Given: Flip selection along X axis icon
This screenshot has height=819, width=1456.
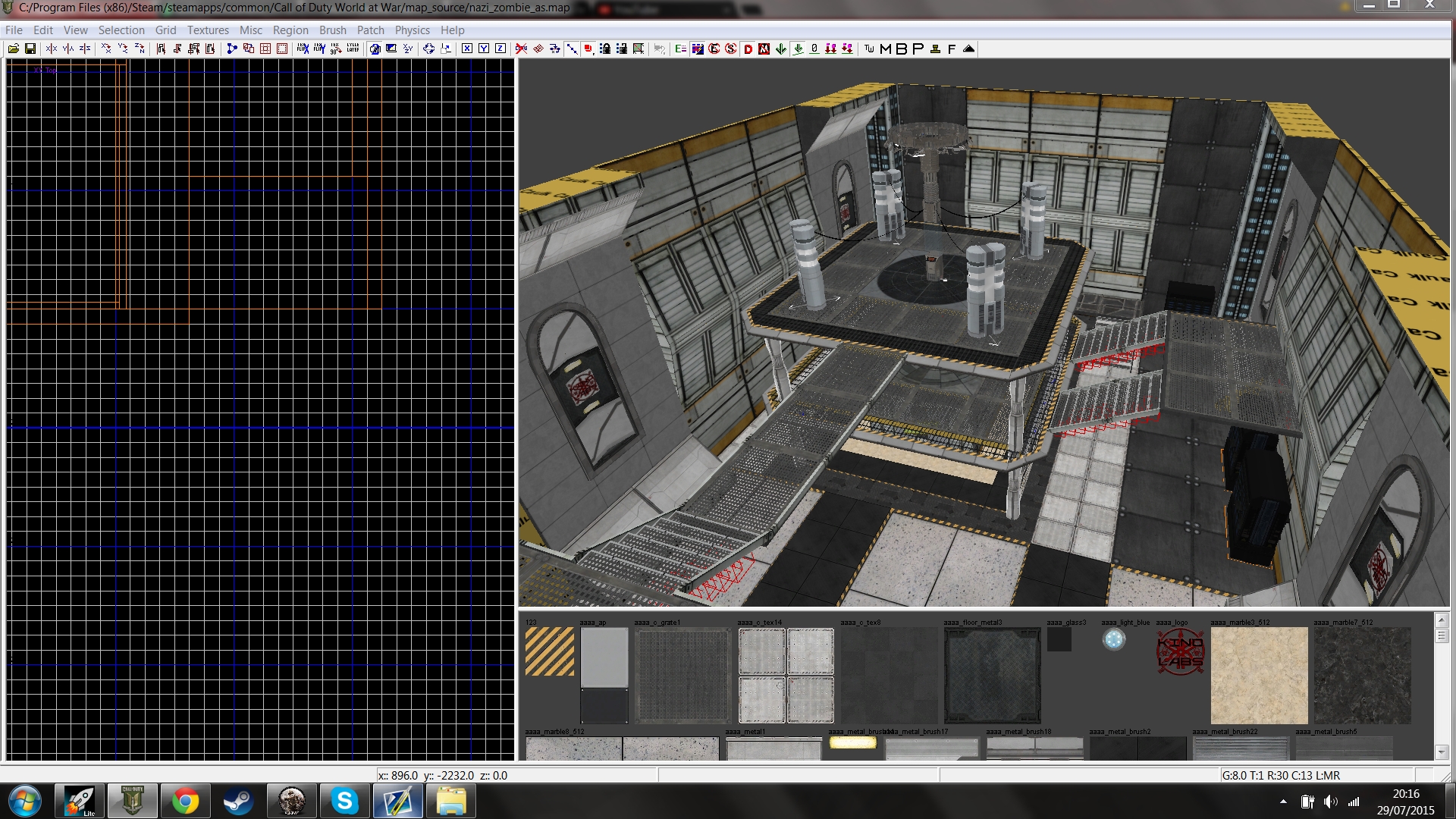Looking at the screenshot, I should click(52, 49).
